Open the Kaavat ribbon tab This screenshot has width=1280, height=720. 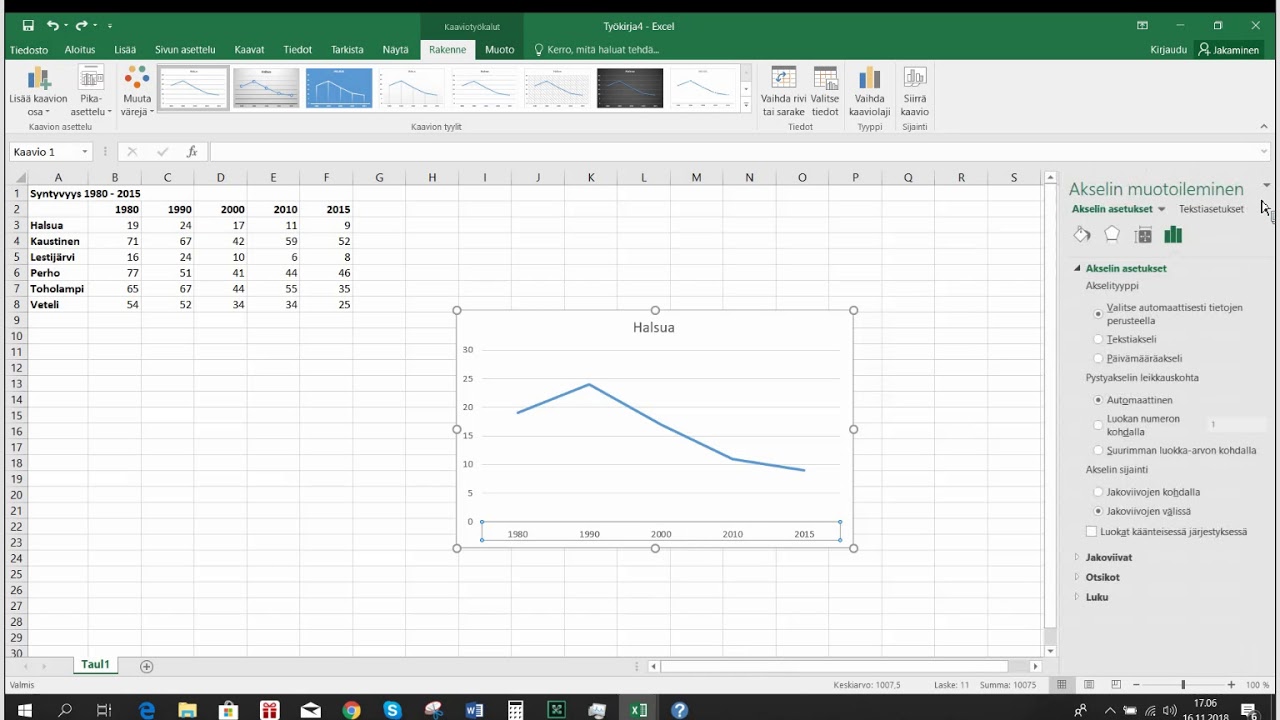249,50
